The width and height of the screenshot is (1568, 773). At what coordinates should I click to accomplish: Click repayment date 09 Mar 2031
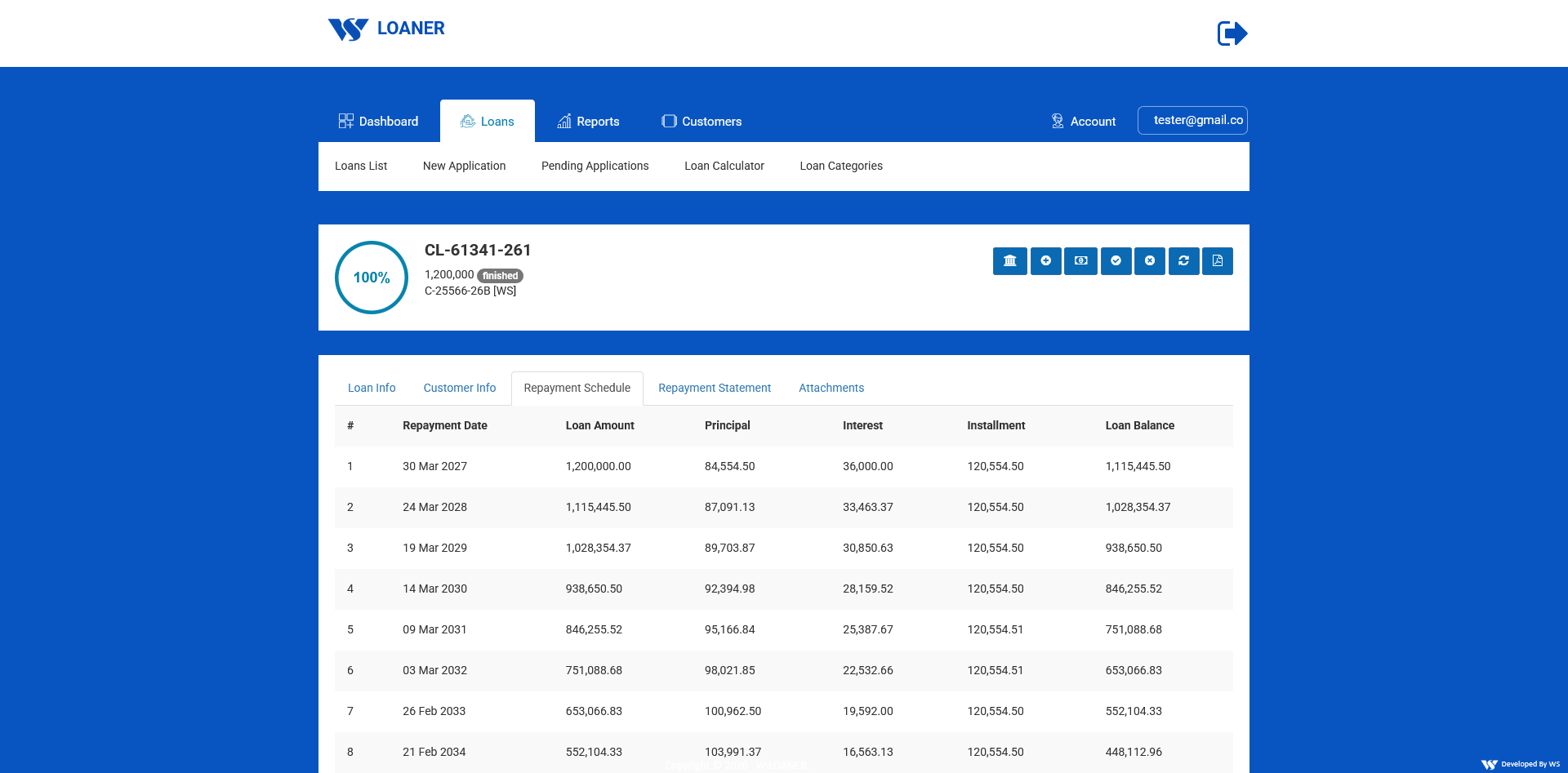[x=435, y=629]
